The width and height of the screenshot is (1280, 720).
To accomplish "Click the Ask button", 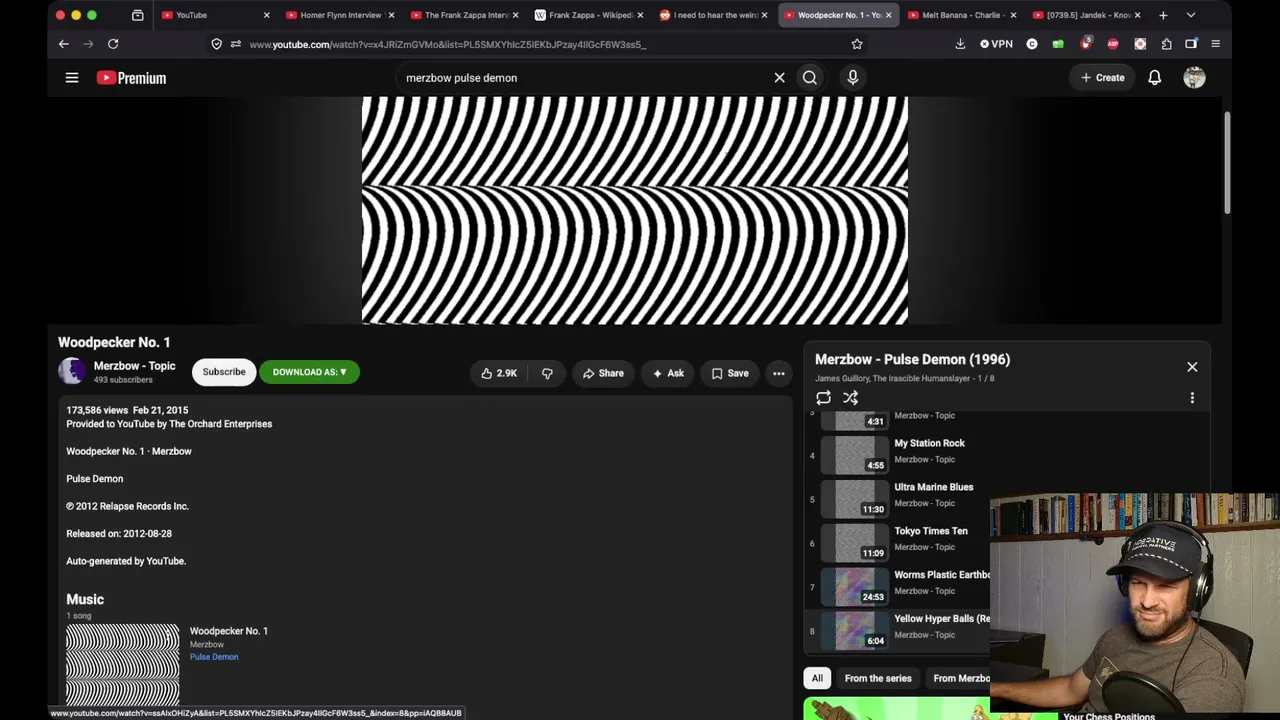I will click(668, 373).
